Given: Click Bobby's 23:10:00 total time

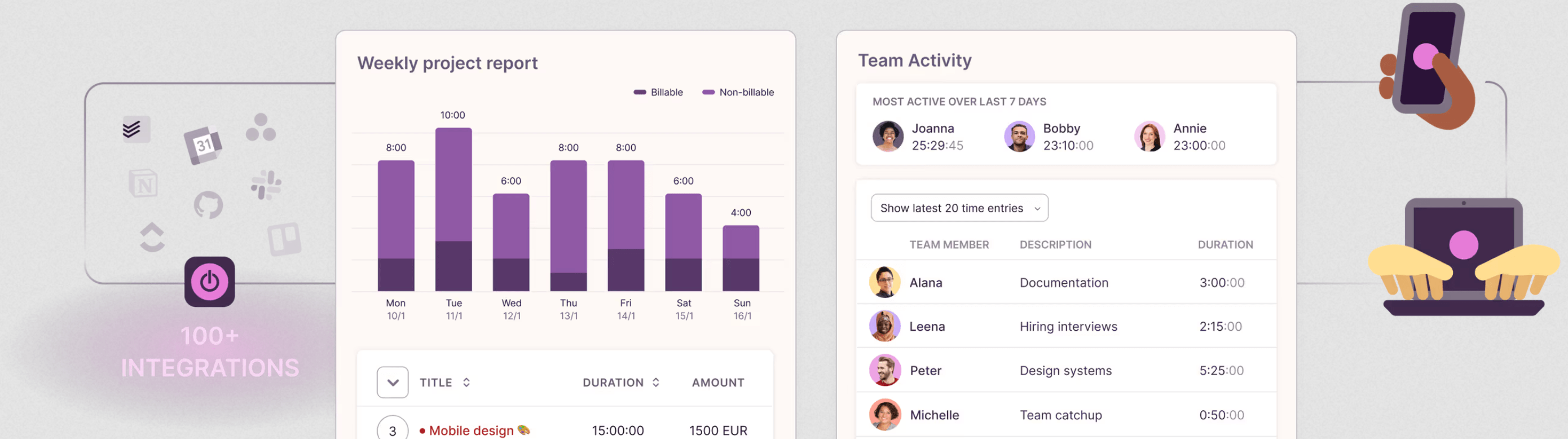Looking at the screenshot, I should [1068, 146].
